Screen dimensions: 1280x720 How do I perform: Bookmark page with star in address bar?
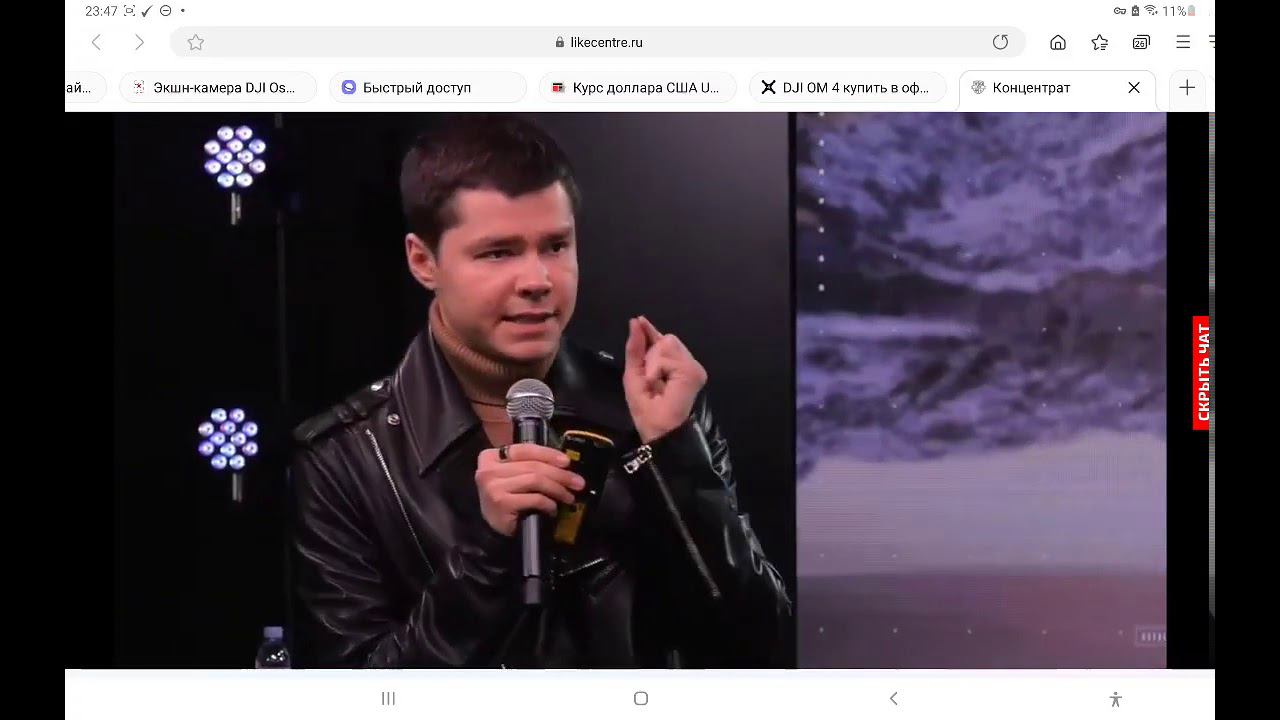point(196,42)
